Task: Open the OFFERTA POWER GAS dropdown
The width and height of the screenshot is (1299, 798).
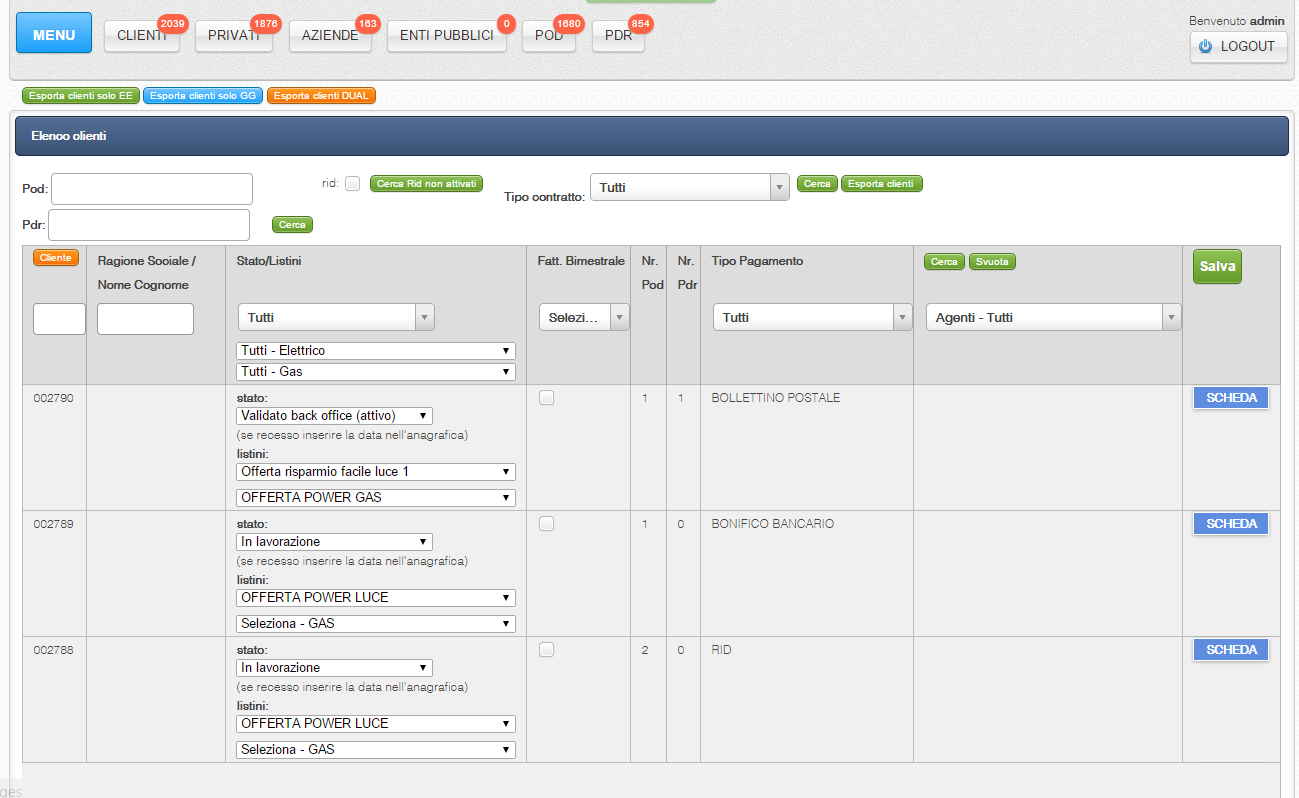Action: pyautogui.click(x=376, y=498)
